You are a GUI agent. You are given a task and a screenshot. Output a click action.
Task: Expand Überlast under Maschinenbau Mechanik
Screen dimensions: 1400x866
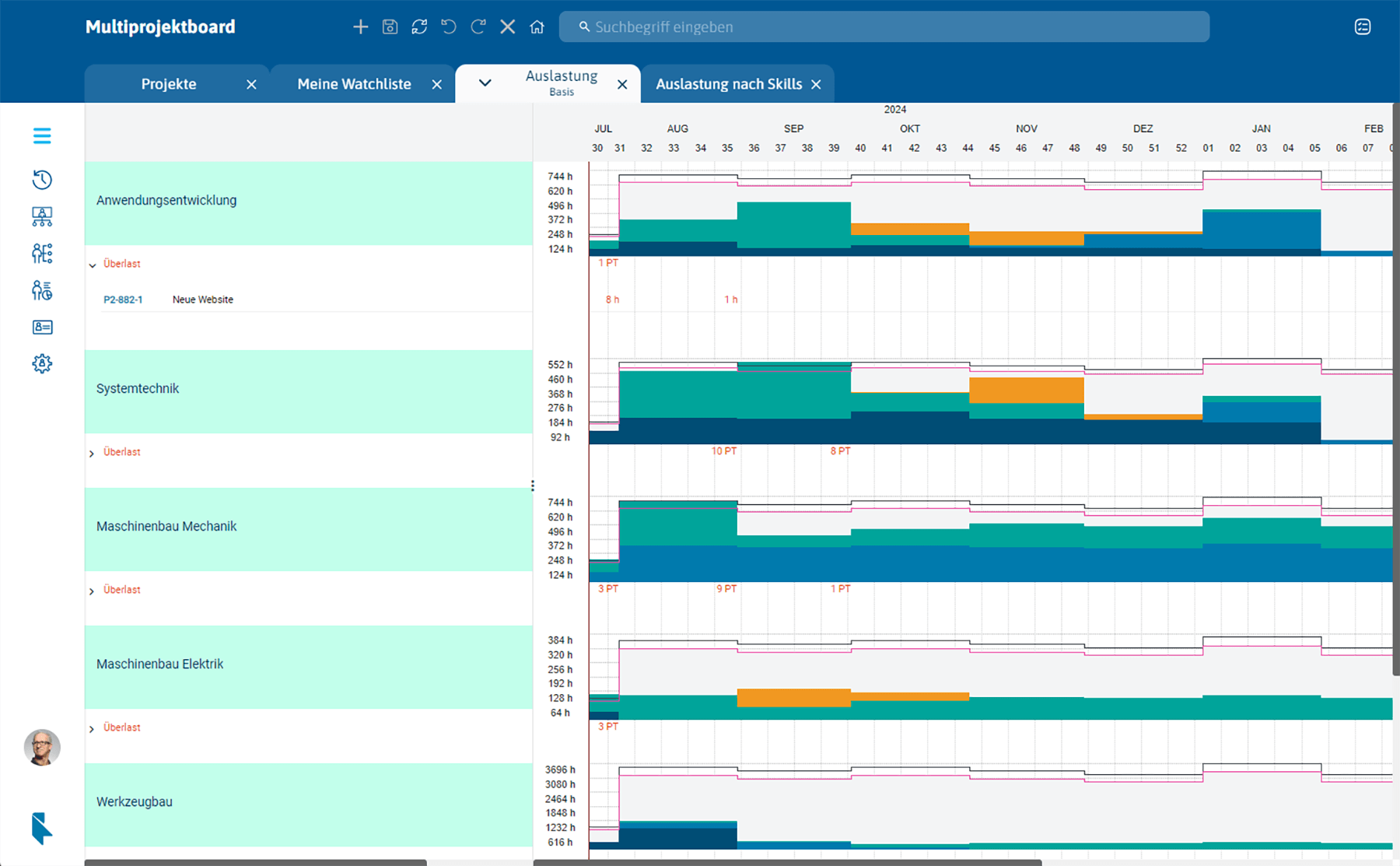[92, 591]
